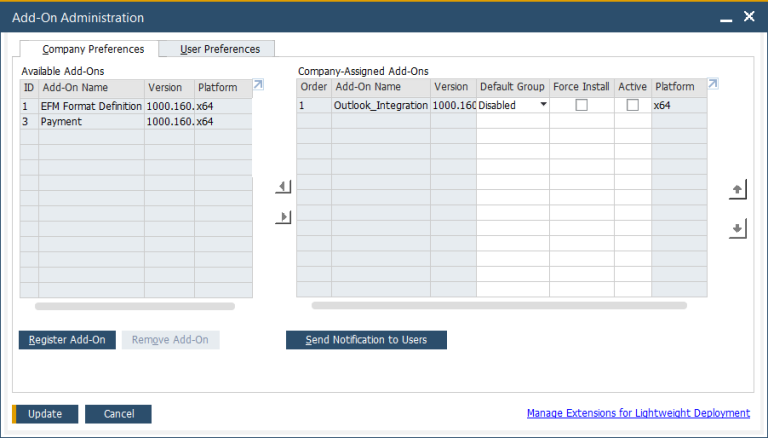Close the Add-On Administration window
This screenshot has height=438, width=768.
(749, 17)
